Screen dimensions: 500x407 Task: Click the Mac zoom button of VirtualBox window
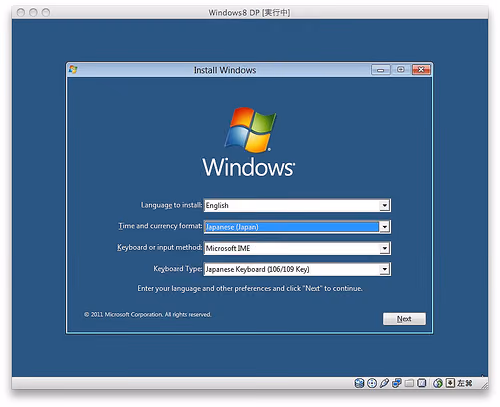coord(46,13)
